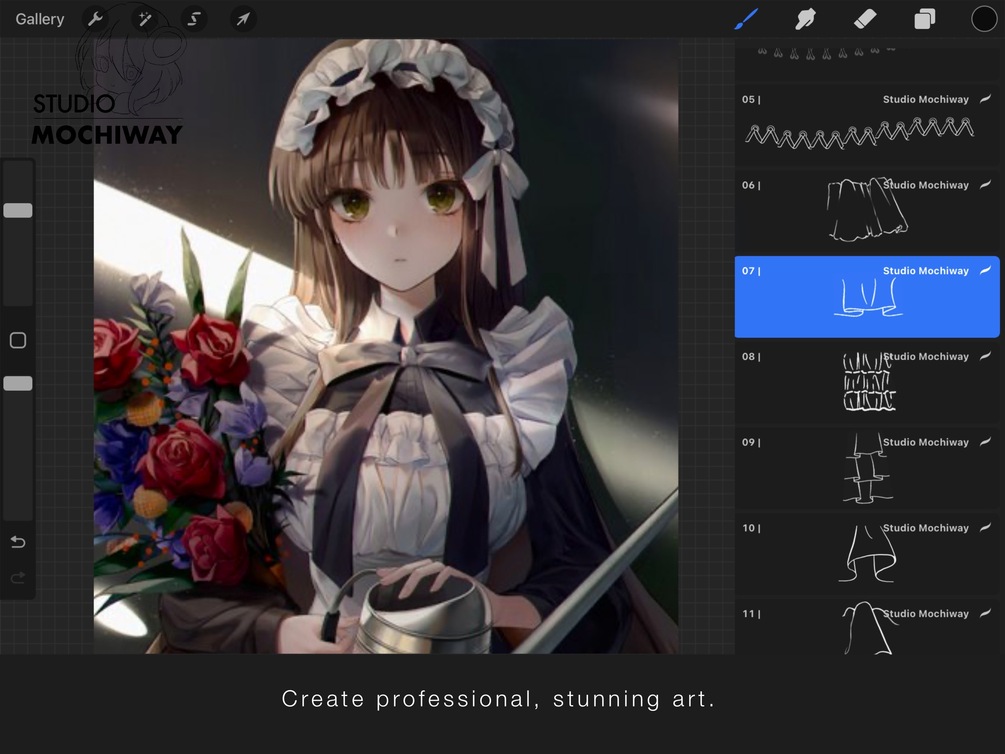
Task: Click the "10 |" brush label
Action: (751, 528)
